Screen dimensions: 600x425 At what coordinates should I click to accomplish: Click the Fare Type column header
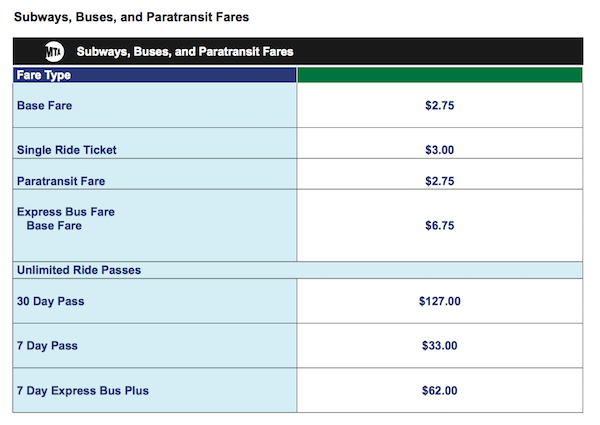pos(44,75)
